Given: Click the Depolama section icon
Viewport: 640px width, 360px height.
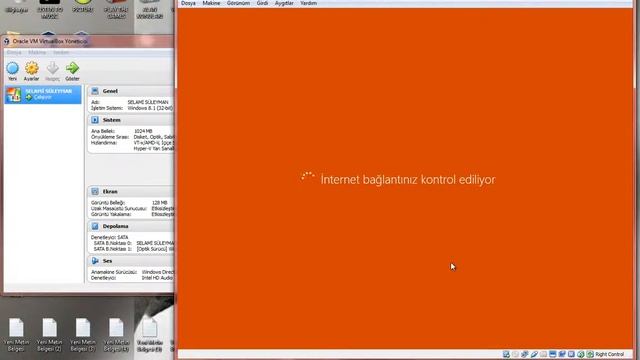Looking at the screenshot, I should pos(95,226).
